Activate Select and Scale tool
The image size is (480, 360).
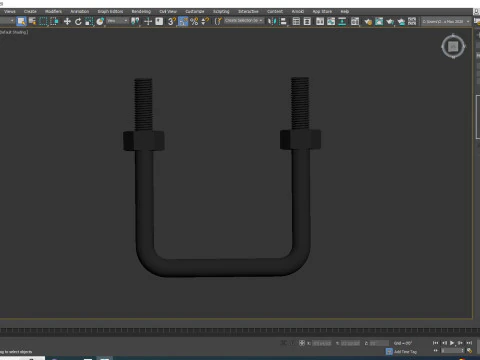click(89, 21)
